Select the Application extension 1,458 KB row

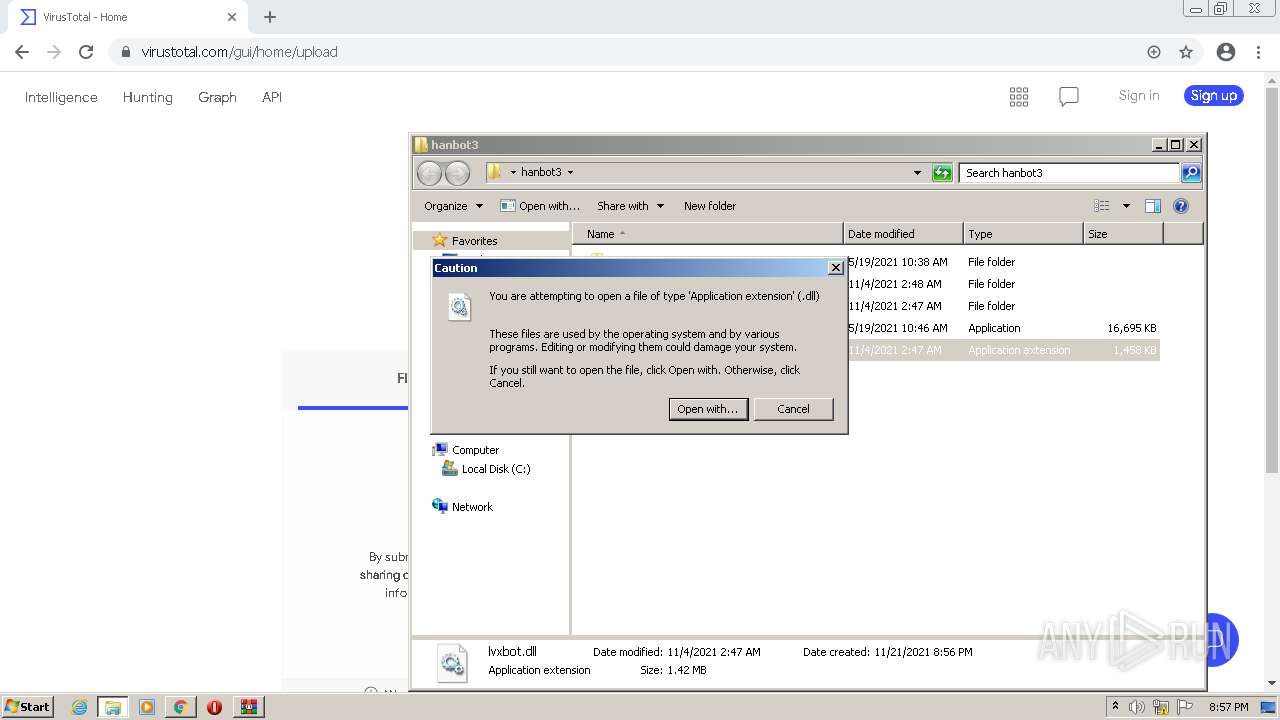[1003, 350]
